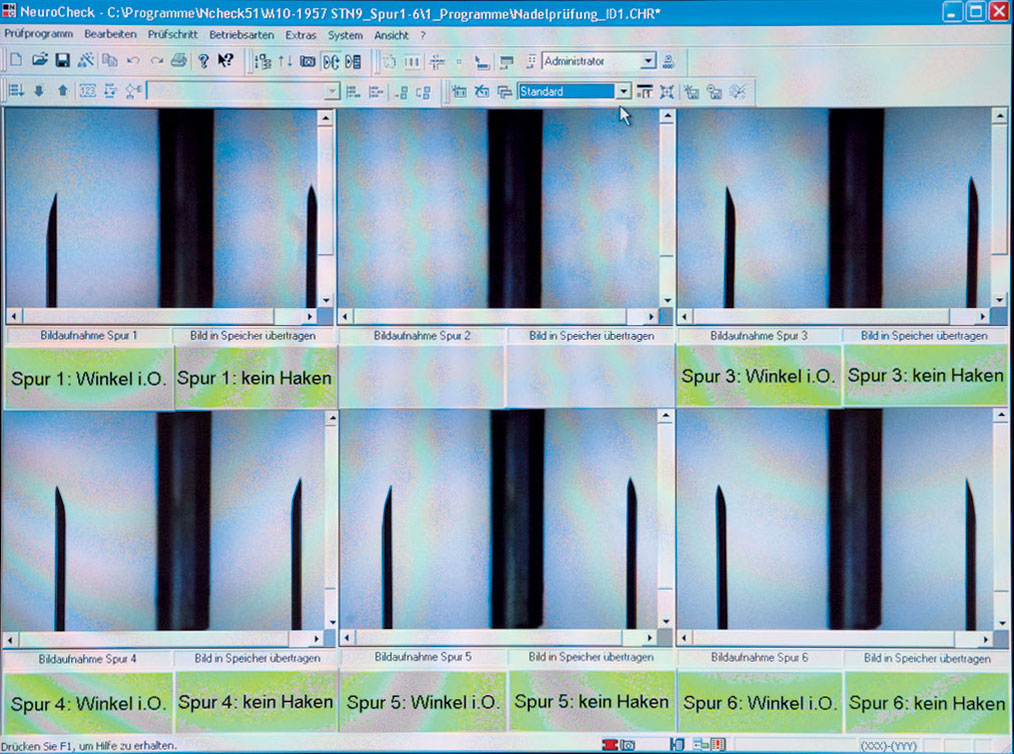This screenshot has height=754, width=1014.
Task: Click the context help arrow-question icon
Action: click(x=226, y=61)
